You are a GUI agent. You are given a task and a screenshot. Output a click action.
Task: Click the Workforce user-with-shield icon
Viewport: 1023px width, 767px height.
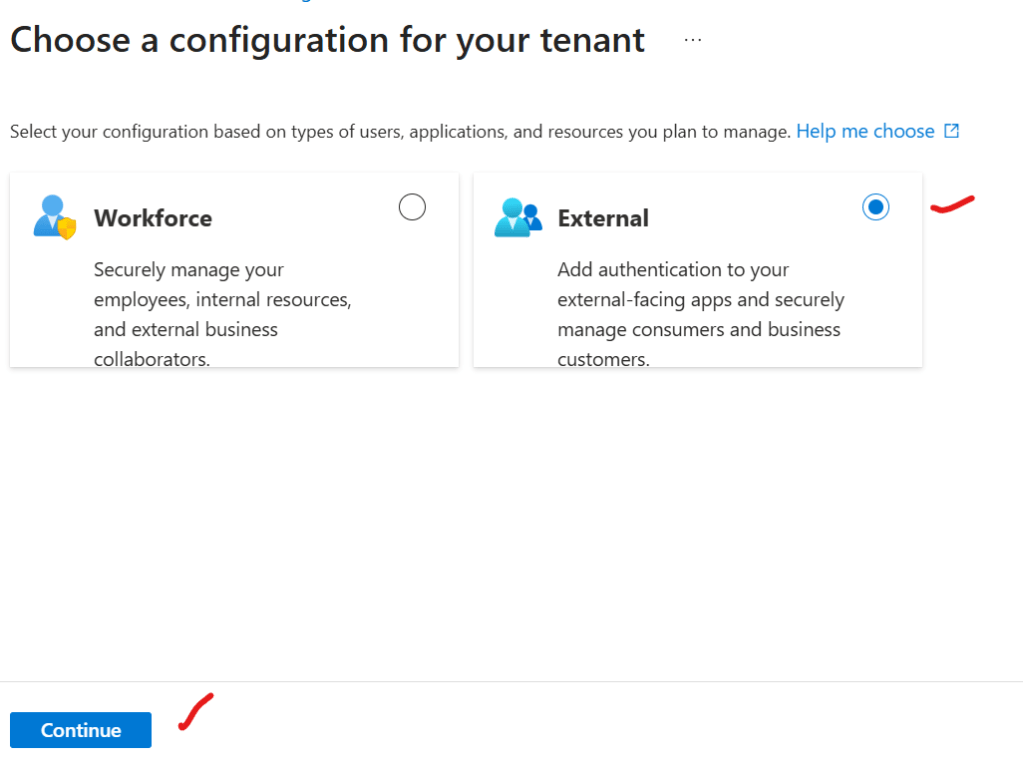pyautogui.click(x=54, y=218)
